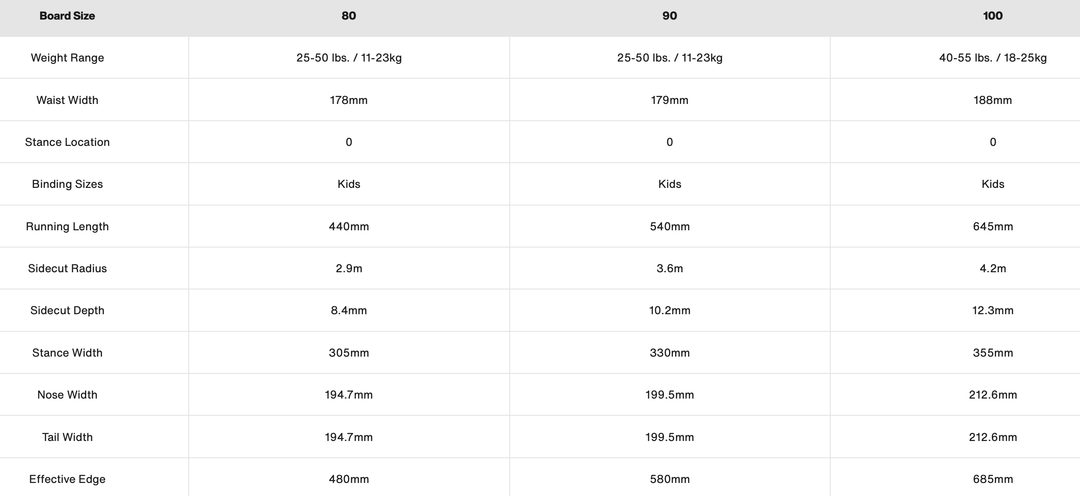This screenshot has height=496, width=1080.
Task: Click the Stance Width row label
Action: tap(67, 353)
